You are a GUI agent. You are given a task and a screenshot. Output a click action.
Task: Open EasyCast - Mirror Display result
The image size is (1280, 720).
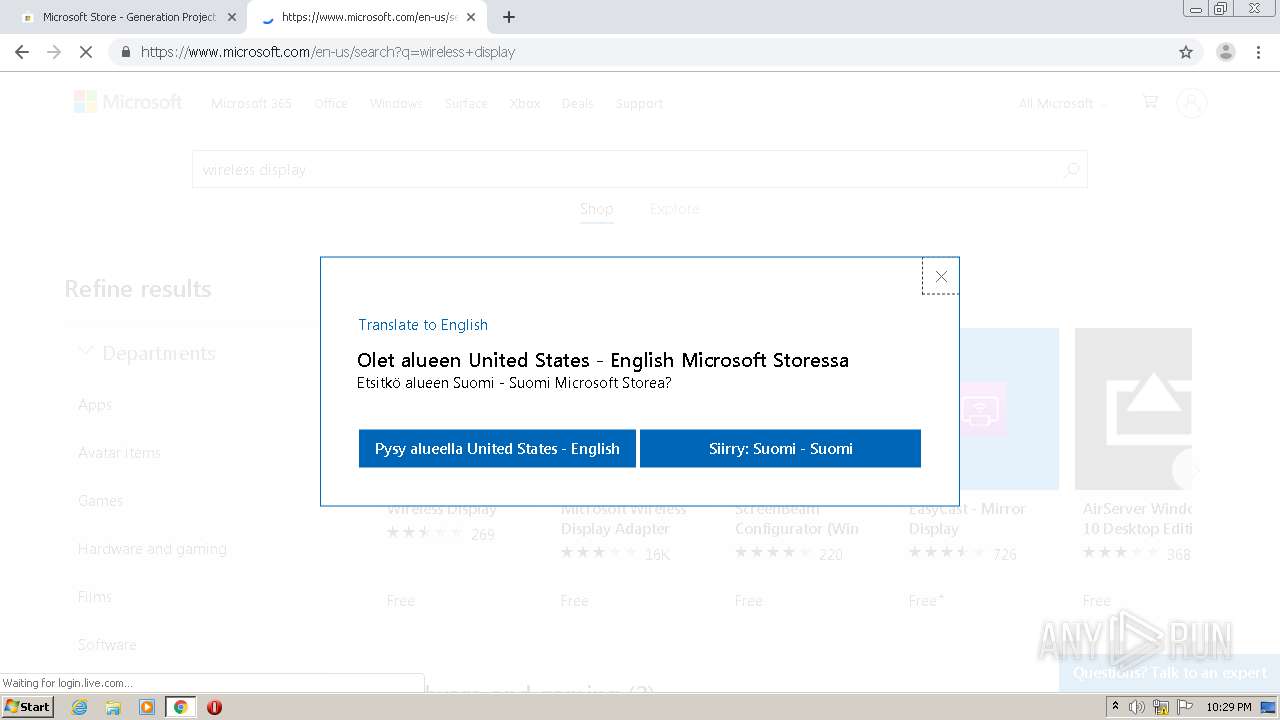point(967,519)
